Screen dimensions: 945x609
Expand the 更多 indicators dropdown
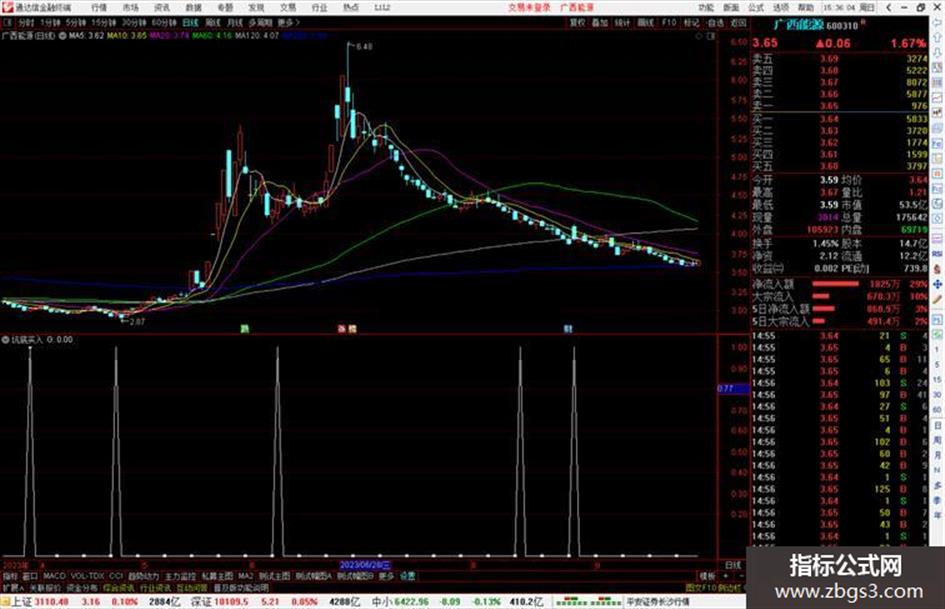click(386, 576)
